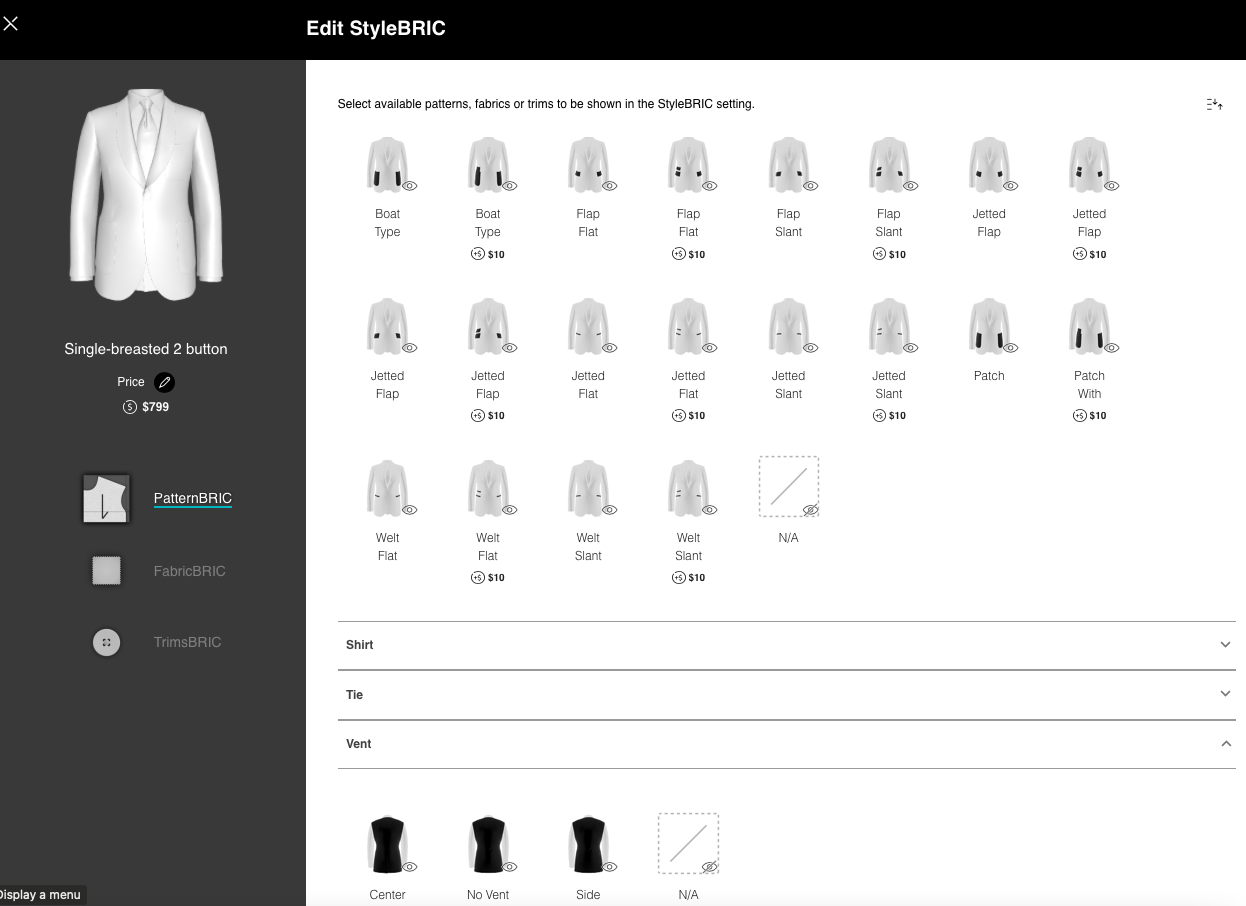The image size is (1246, 906).
Task: Open the PatternBRIC tab label
Action: point(192,498)
